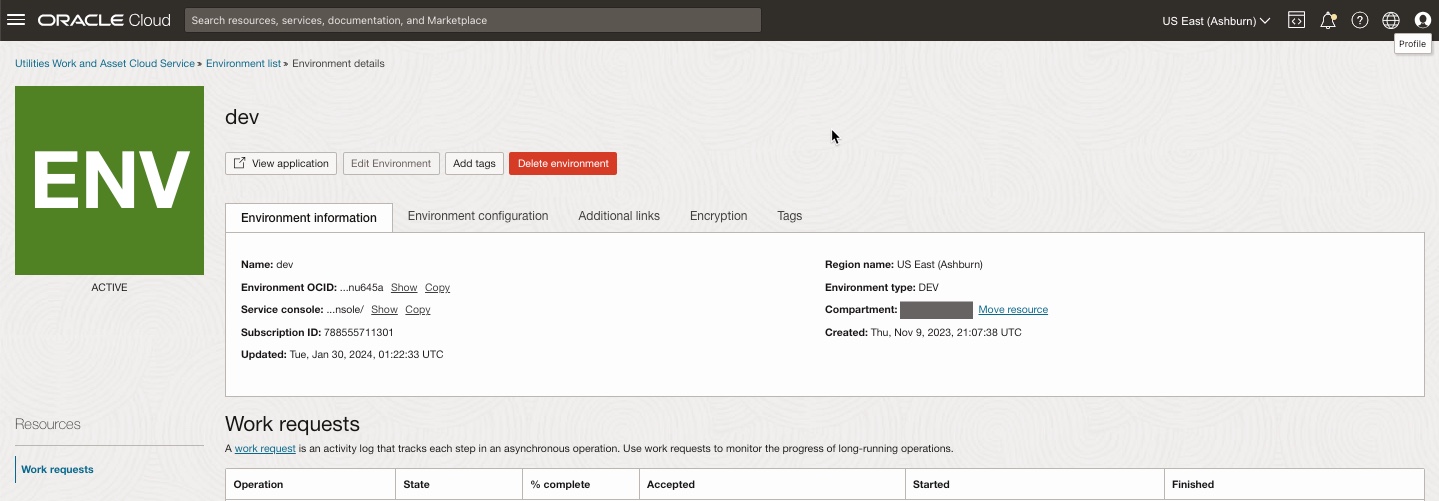Screen dimensions: 1439x501
Task: Click the Subscription ID value 788555711301
Action: (358, 332)
